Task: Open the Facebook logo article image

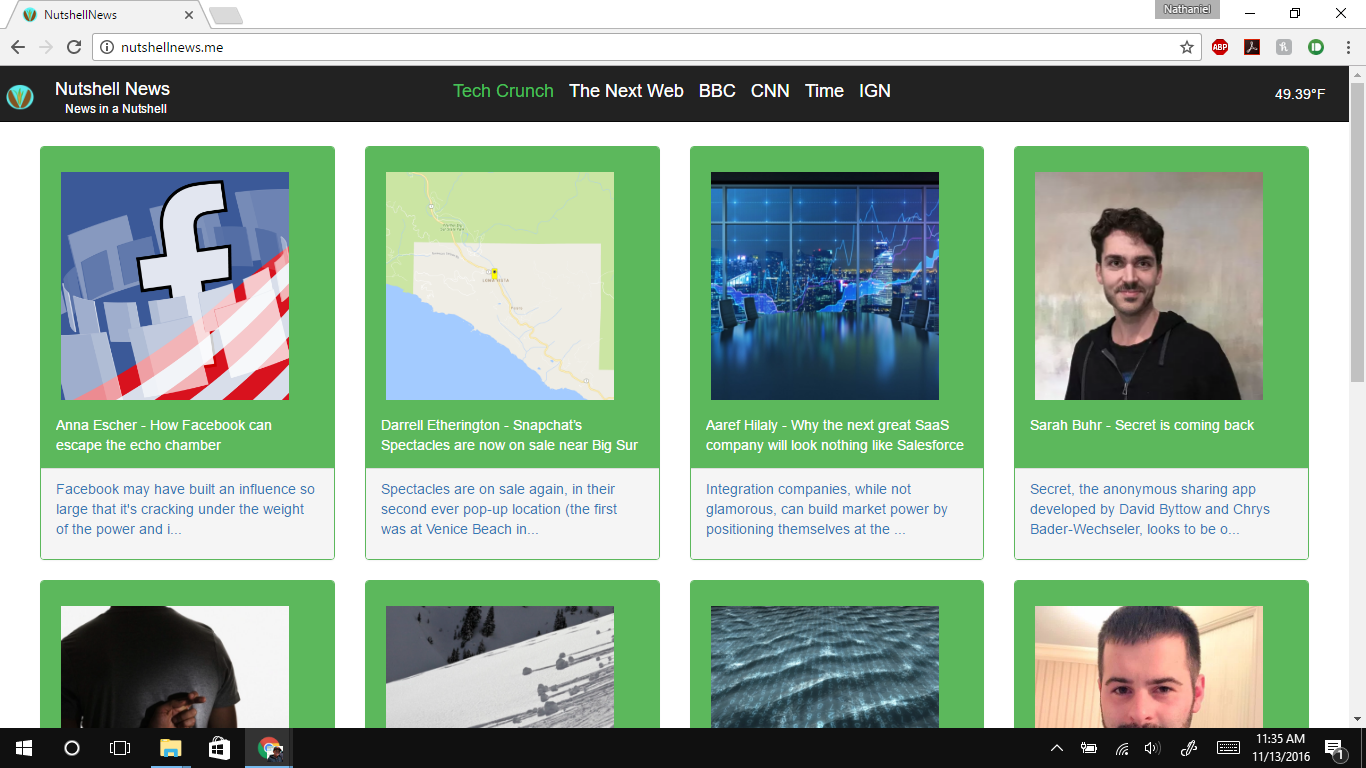Action: pos(175,286)
